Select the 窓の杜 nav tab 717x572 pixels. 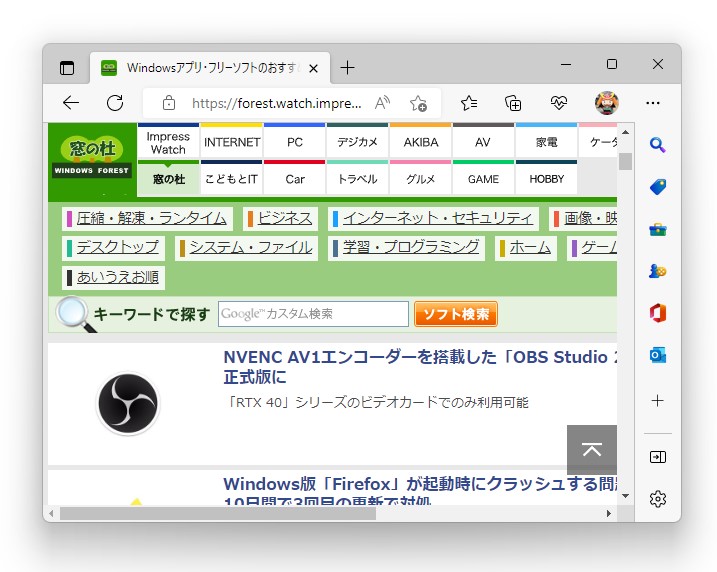tap(169, 179)
